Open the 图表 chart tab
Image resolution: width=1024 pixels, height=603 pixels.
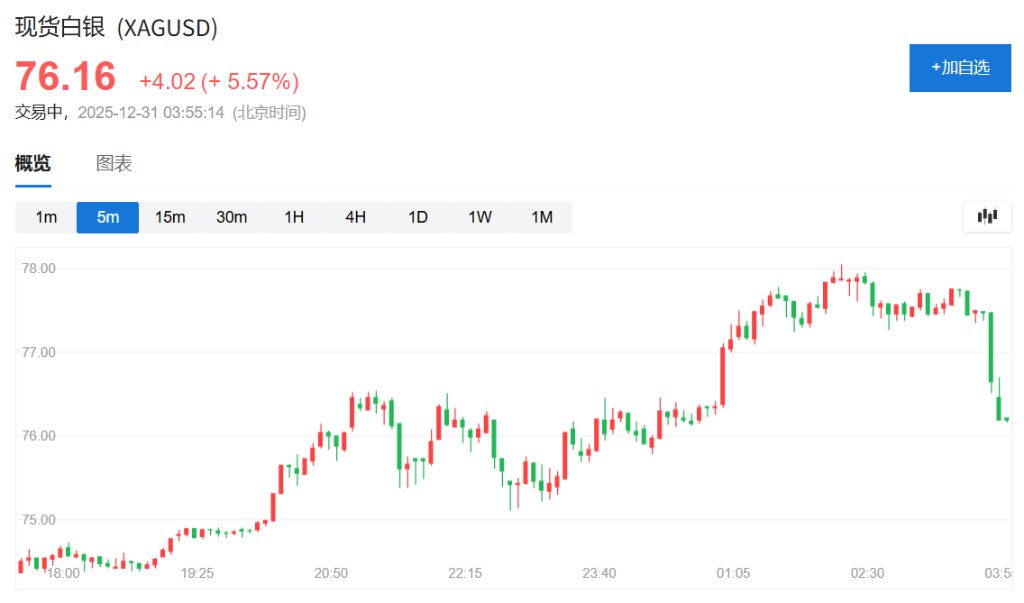coord(114,164)
